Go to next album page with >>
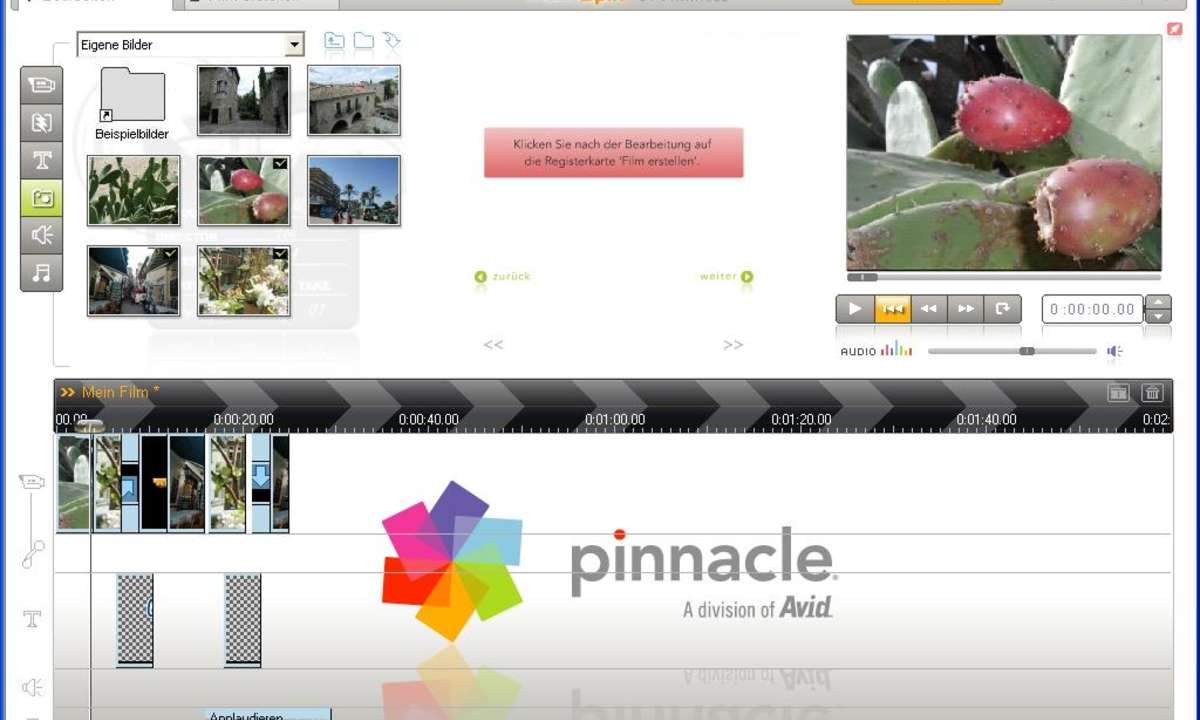Image resolution: width=1200 pixels, height=720 pixels. (733, 345)
